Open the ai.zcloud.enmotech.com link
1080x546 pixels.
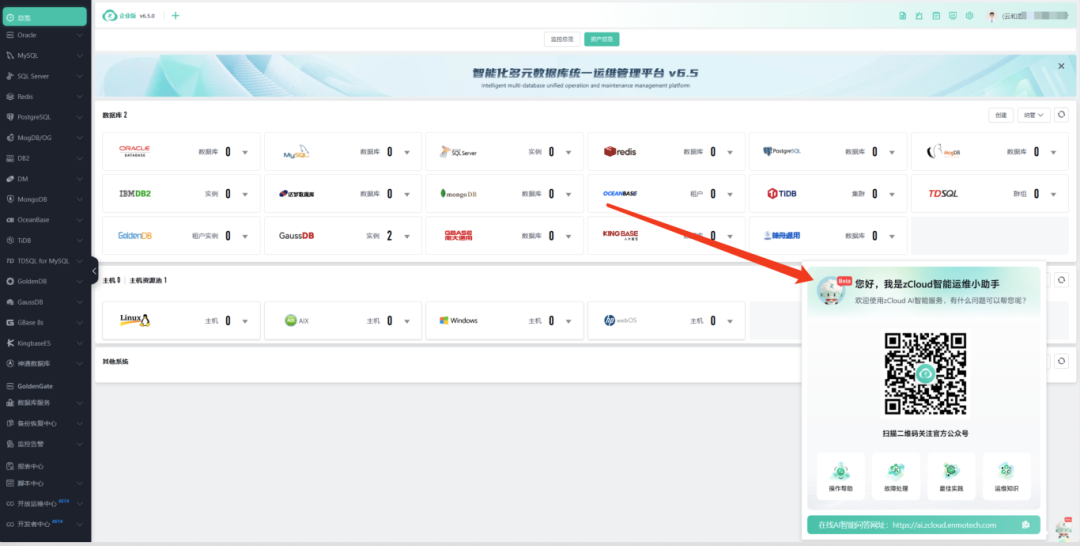pyautogui.click(x=944, y=525)
